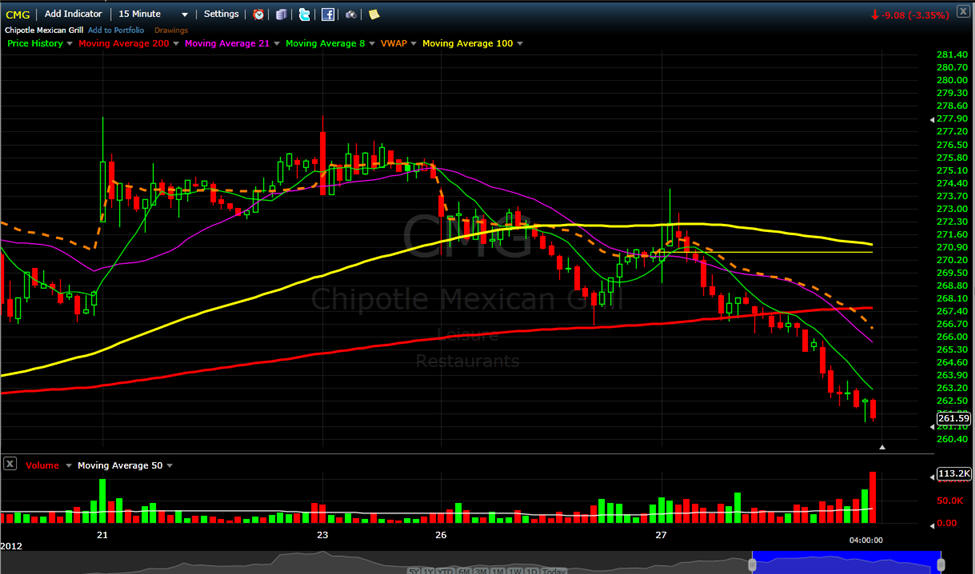Select the 3M range button
This screenshot has height=574, width=975.
point(481,571)
